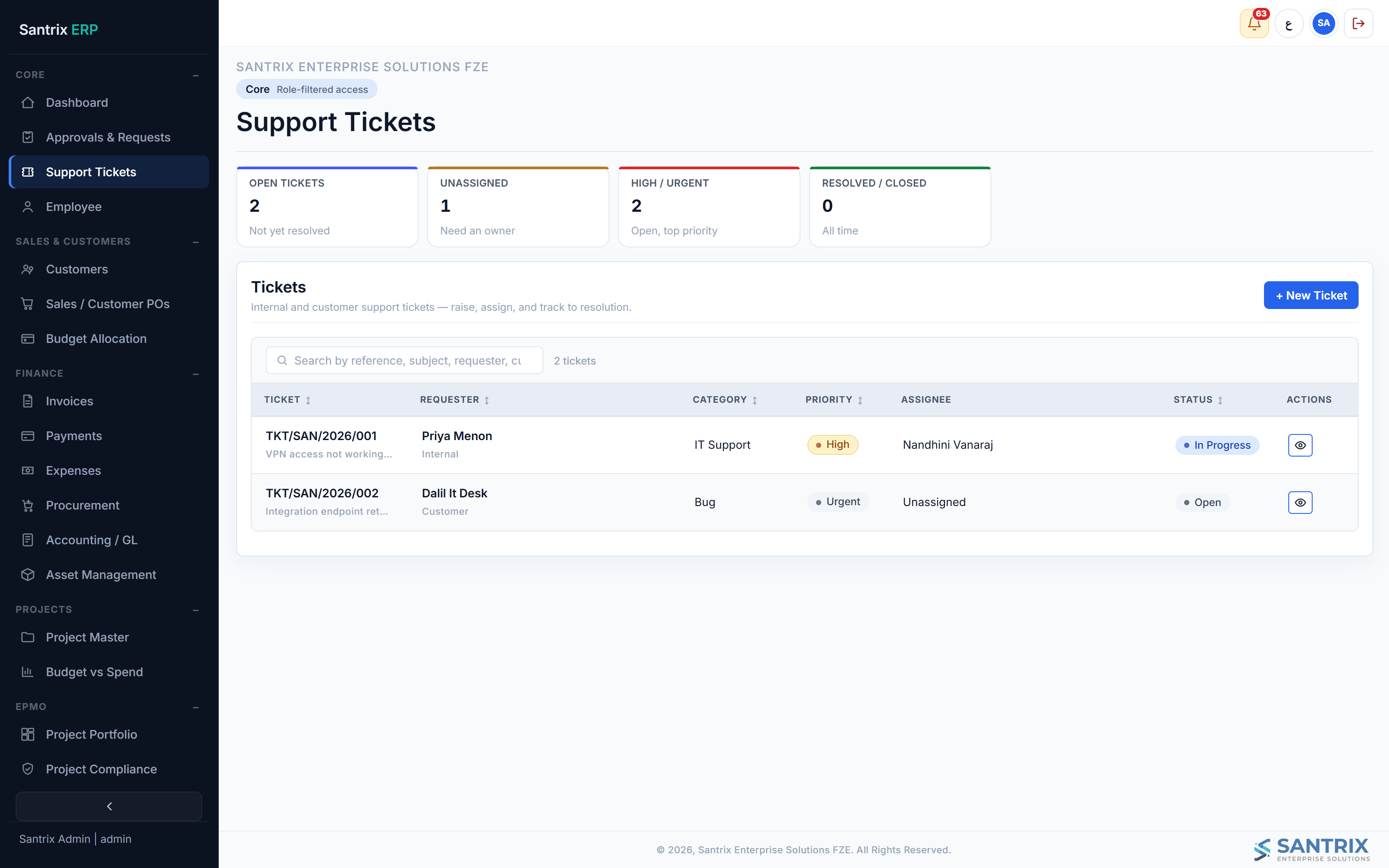
Task: Open Support Tickets in the sidebar
Action: tap(109, 172)
